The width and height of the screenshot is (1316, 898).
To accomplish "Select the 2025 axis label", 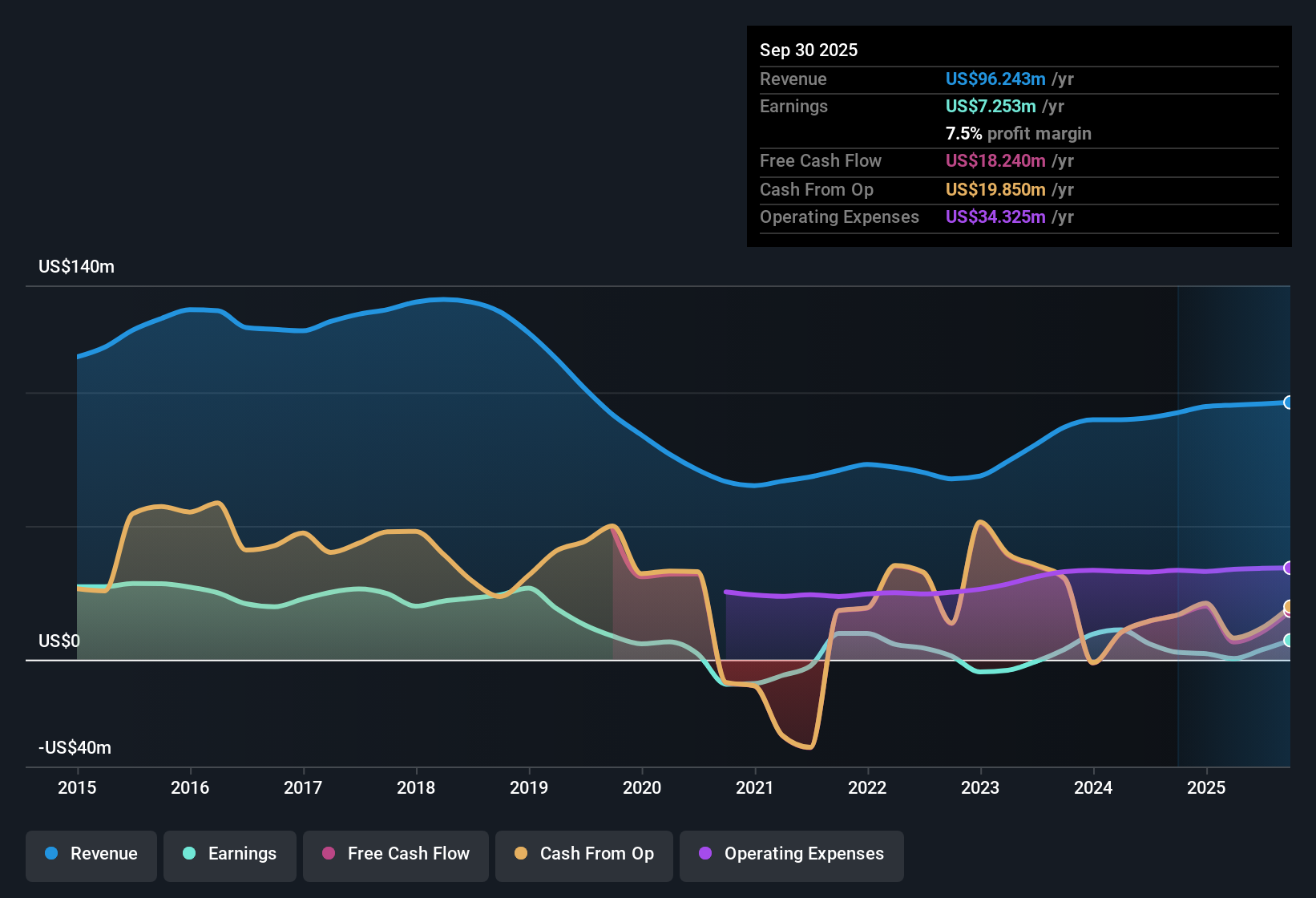I will (1207, 788).
